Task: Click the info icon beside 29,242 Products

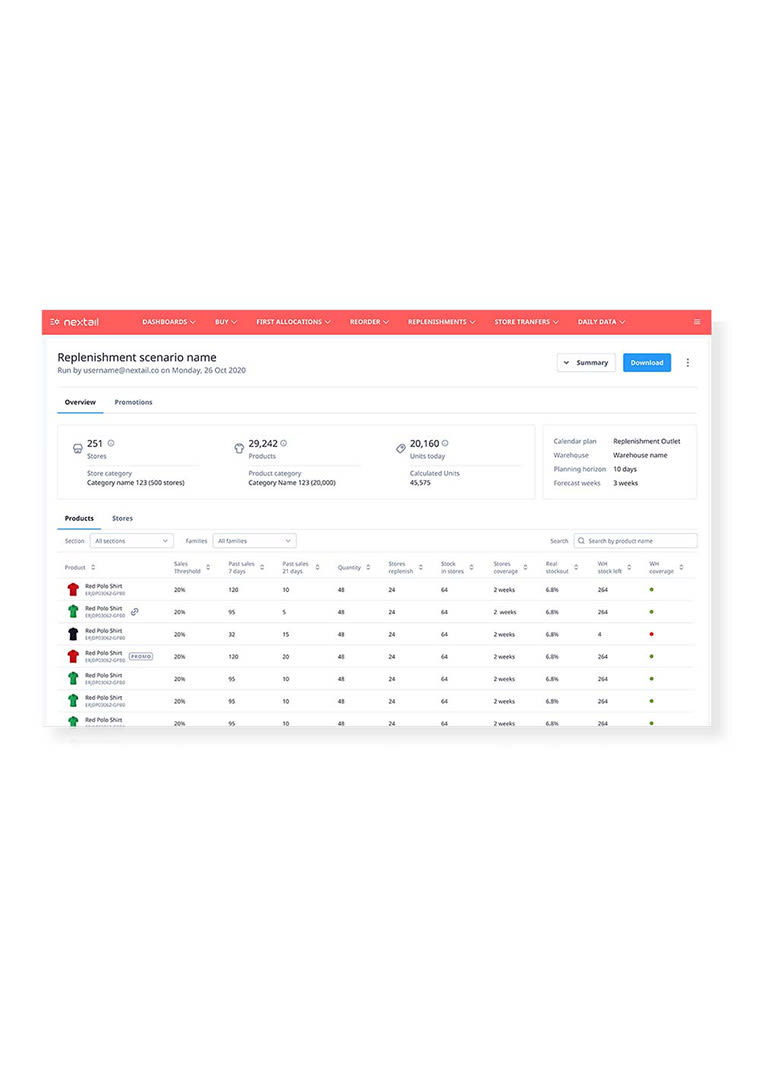Action: click(284, 443)
